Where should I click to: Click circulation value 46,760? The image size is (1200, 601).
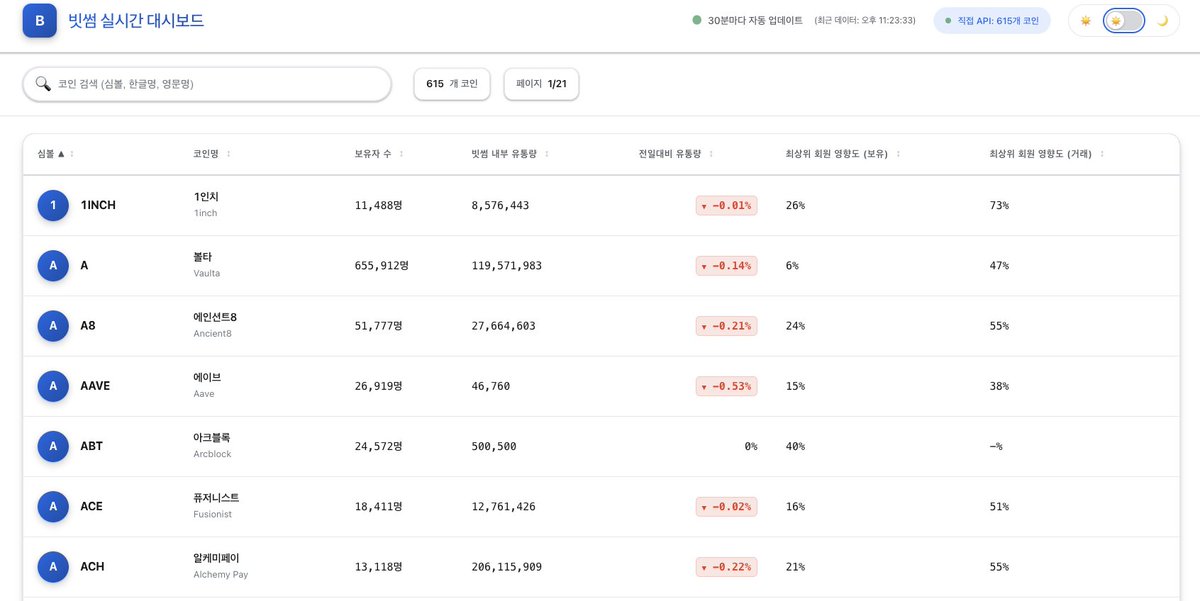pos(490,386)
